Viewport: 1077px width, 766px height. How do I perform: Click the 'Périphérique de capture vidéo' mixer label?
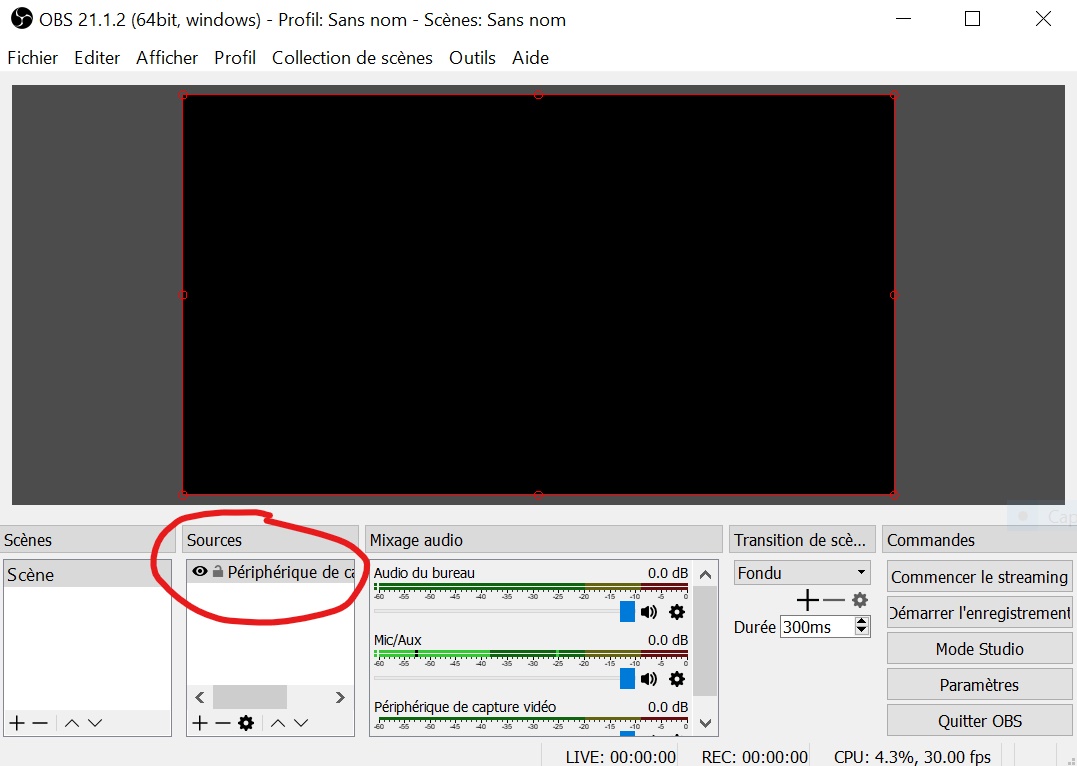(x=465, y=707)
